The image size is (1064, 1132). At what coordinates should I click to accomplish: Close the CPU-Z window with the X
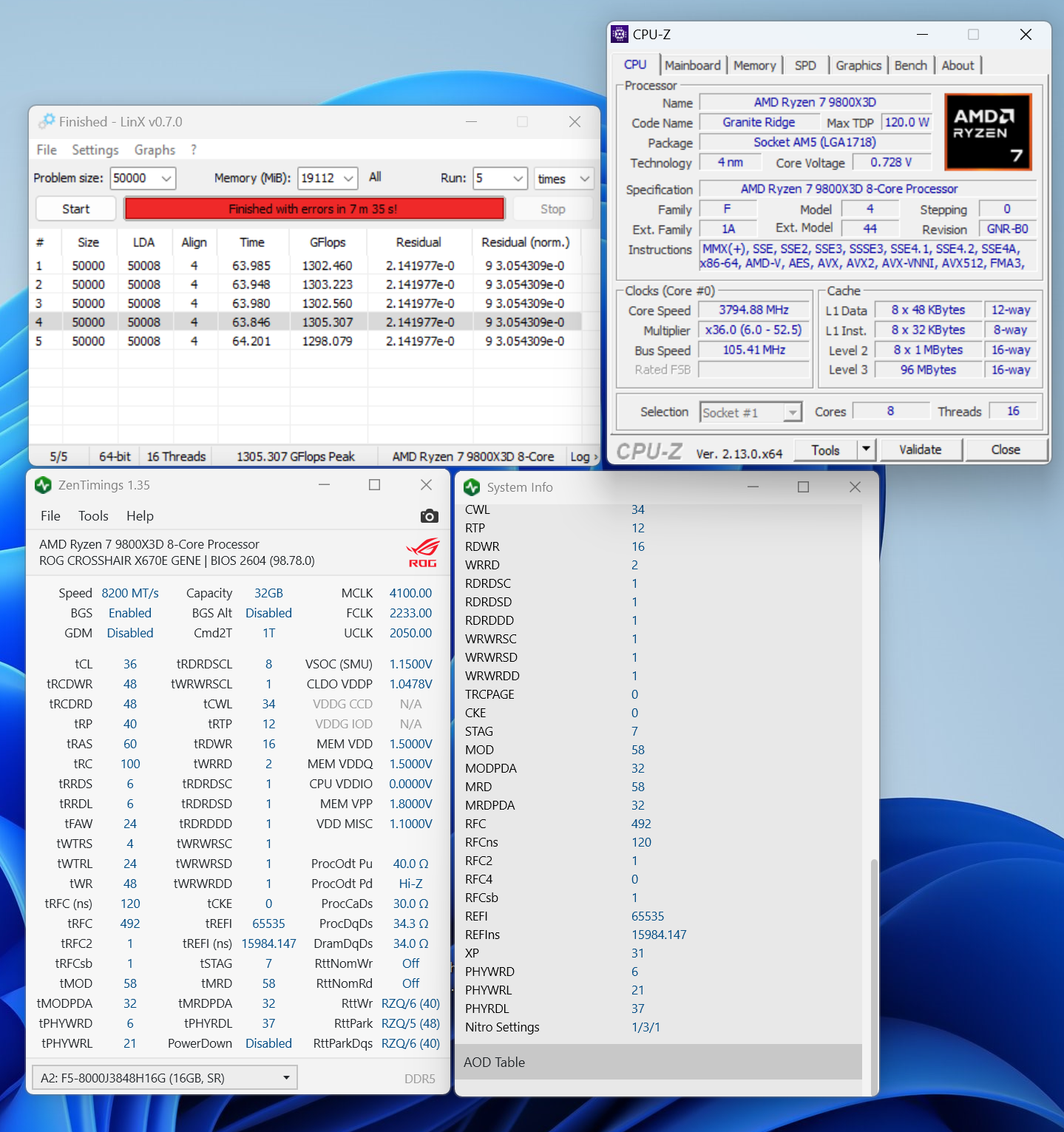click(1026, 34)
